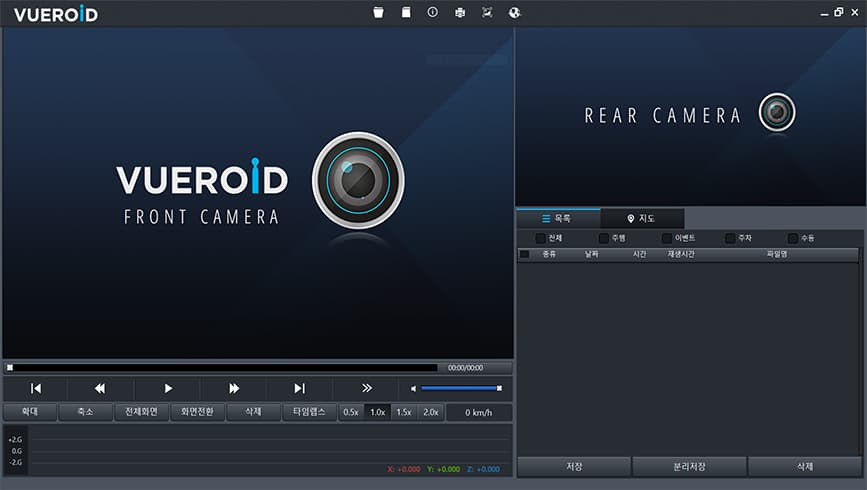This screenshot has height=490, width=867.
Task: Click the 전체화면 fullscreen button
Action: 142,412
